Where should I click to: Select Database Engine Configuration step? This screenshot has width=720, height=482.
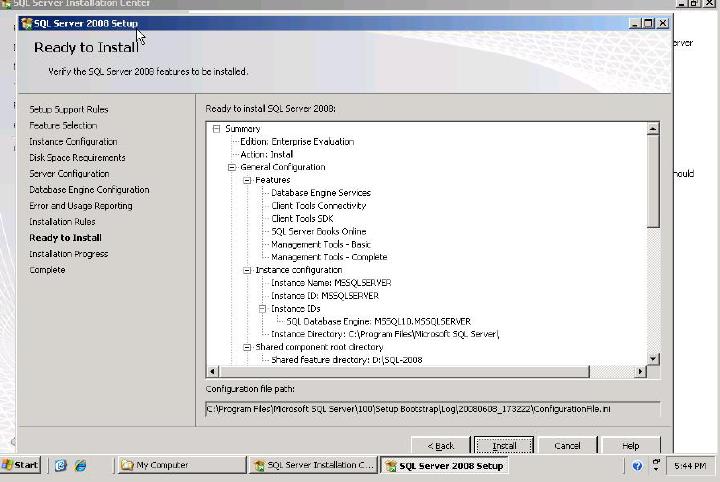(x=89, y=190)
